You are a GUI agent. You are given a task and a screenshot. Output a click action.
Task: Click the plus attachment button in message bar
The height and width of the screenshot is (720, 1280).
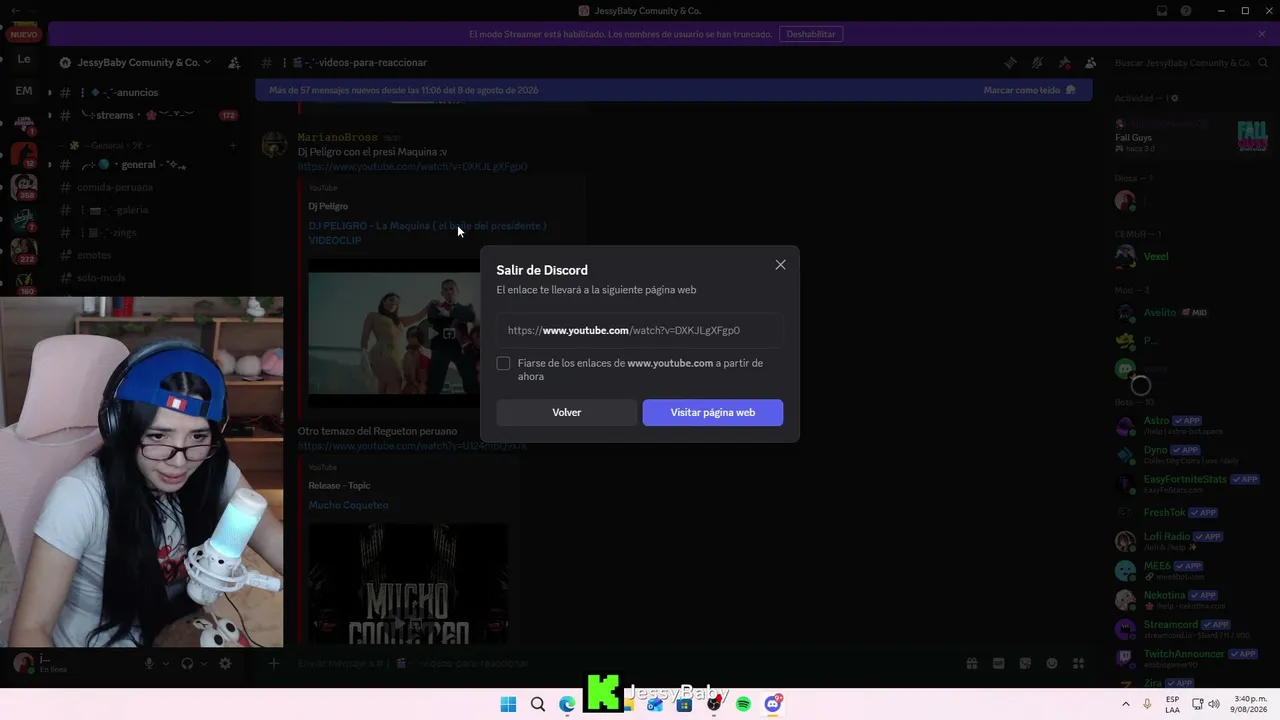click(x=274, y=663)
